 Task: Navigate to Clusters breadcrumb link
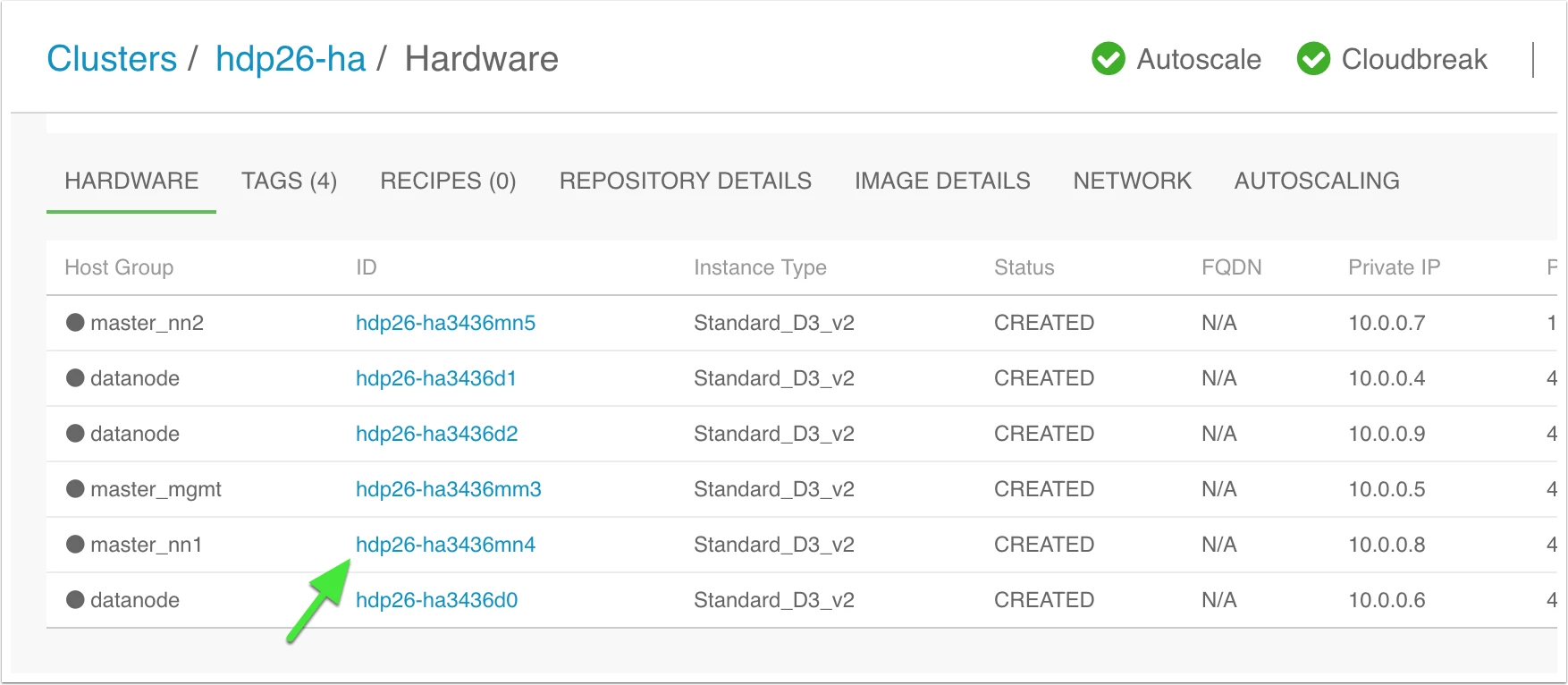coord(112,59)
